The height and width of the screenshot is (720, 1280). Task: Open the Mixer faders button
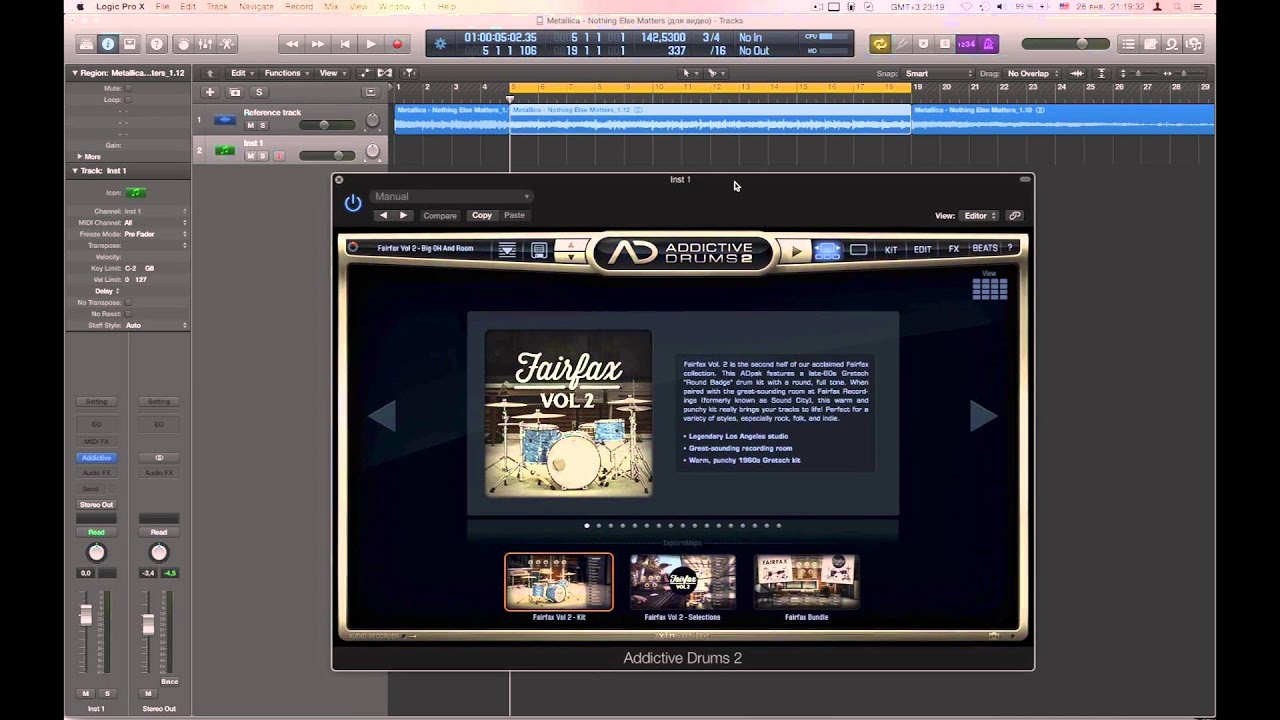pos(205,44)
